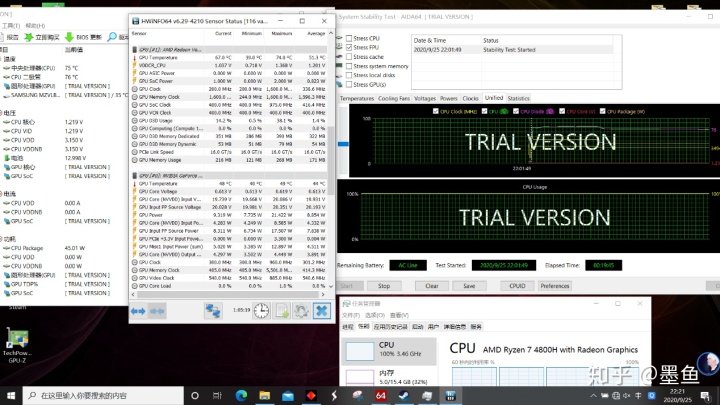The height and width of the screenshot is (405, 720).
Task: Click the AIDA64 report page icon
Action: click(2, 37)
